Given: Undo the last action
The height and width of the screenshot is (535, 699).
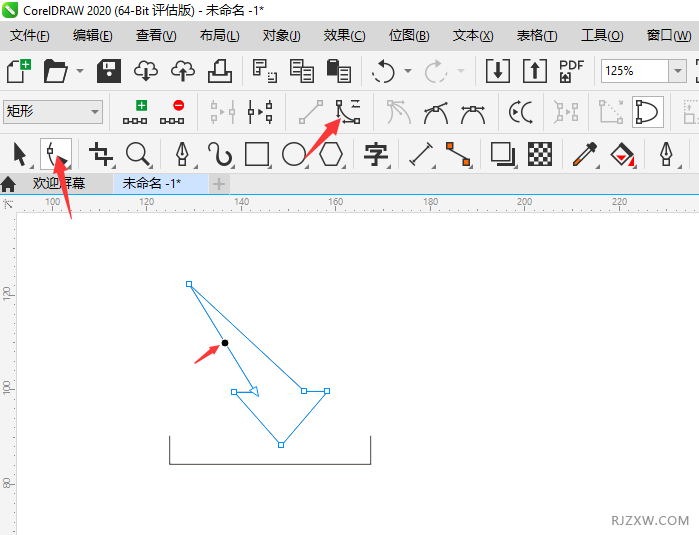Looking at the screenshot, I should tap(383, 71).
